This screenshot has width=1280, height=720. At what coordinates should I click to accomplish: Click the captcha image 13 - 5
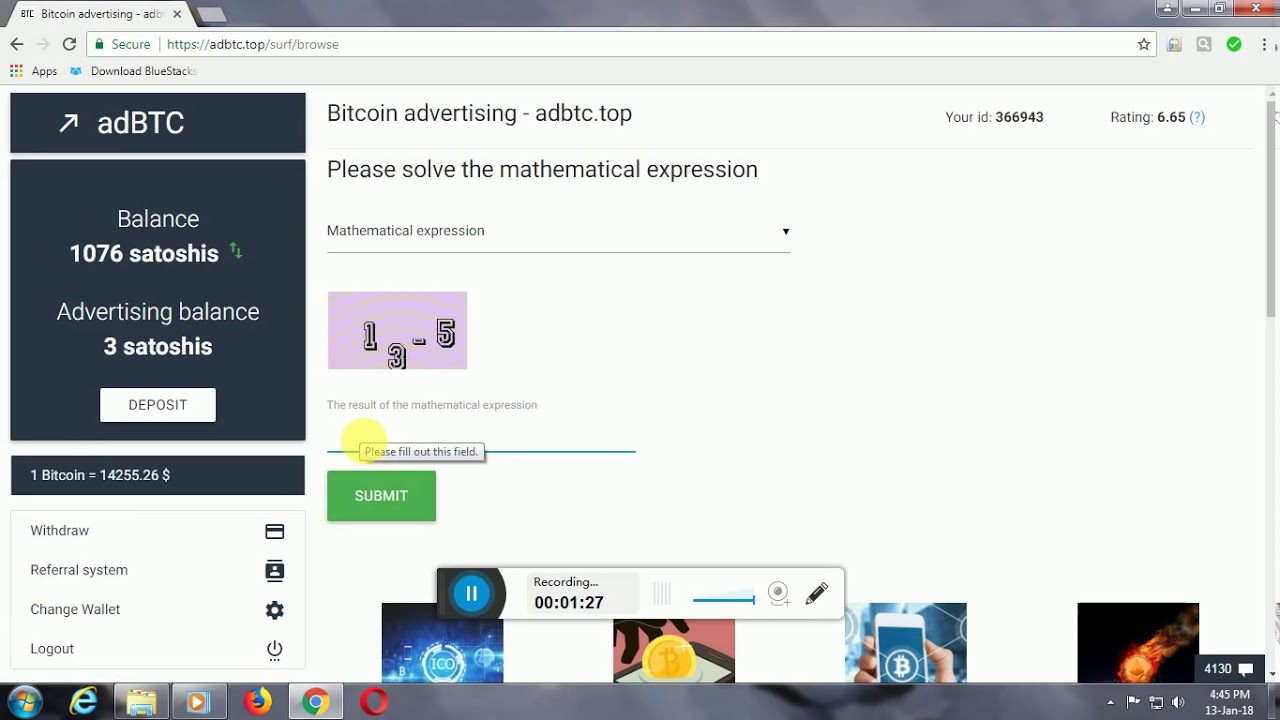tap(397, 331)
